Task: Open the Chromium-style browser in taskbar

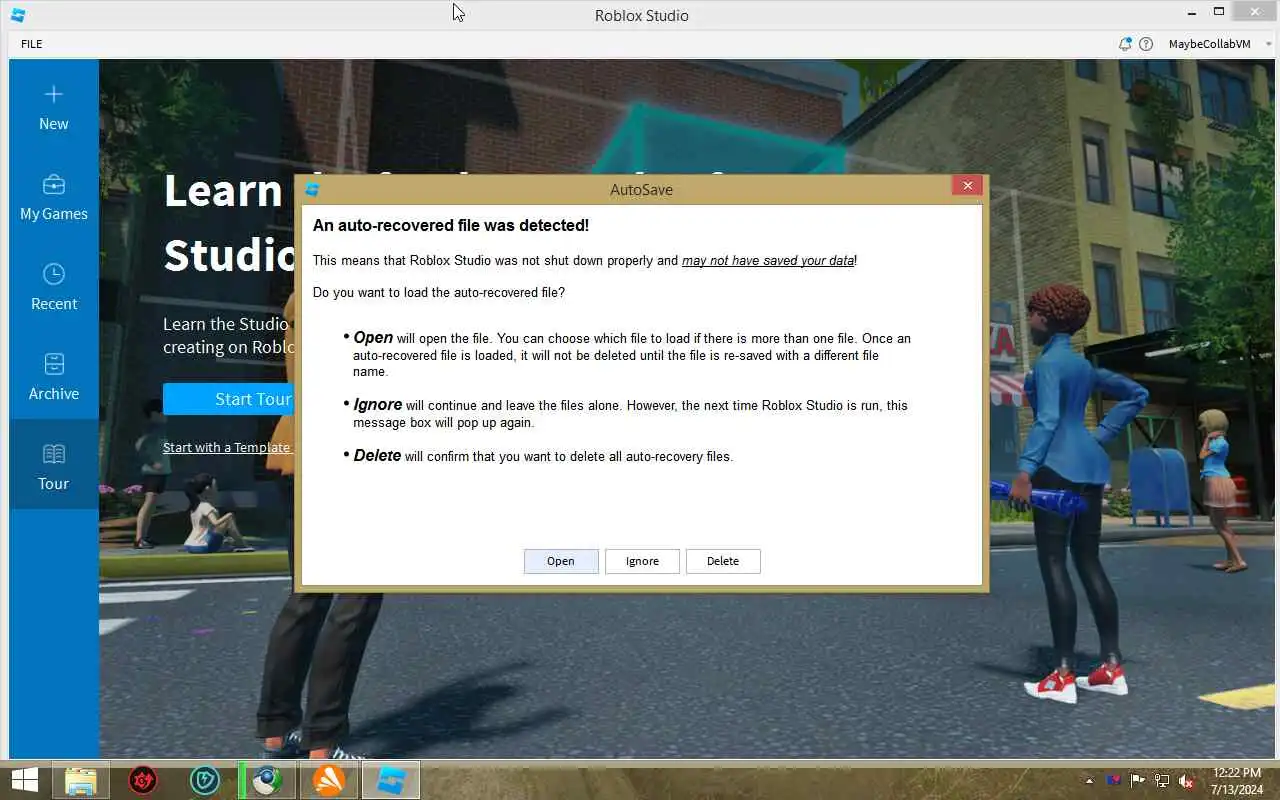Action: point(266,780)
